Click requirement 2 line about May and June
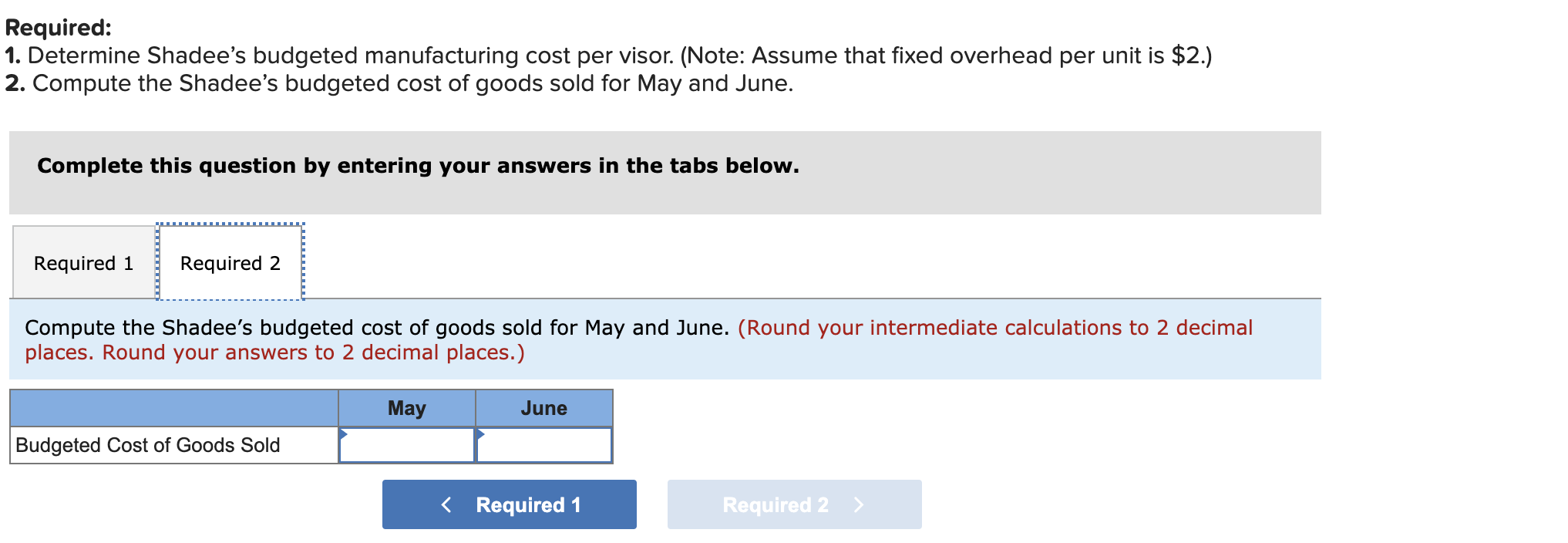Image resolution: width=1568 pixels, height=543 pixels. (x=399, y=83)
